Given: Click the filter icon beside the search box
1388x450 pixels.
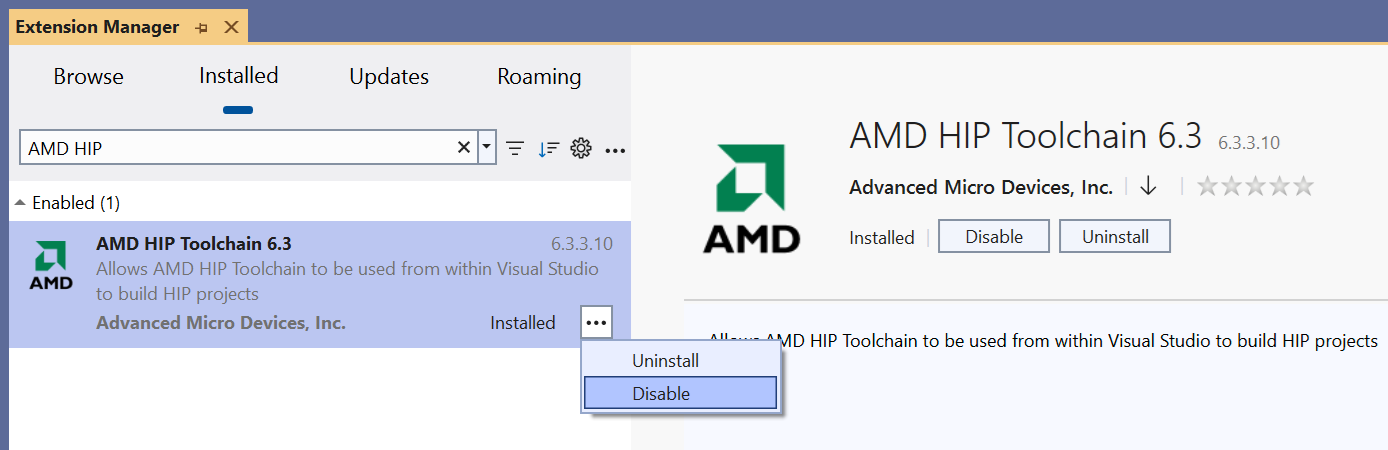Looking at the screenshot, I should click(515, 149).
